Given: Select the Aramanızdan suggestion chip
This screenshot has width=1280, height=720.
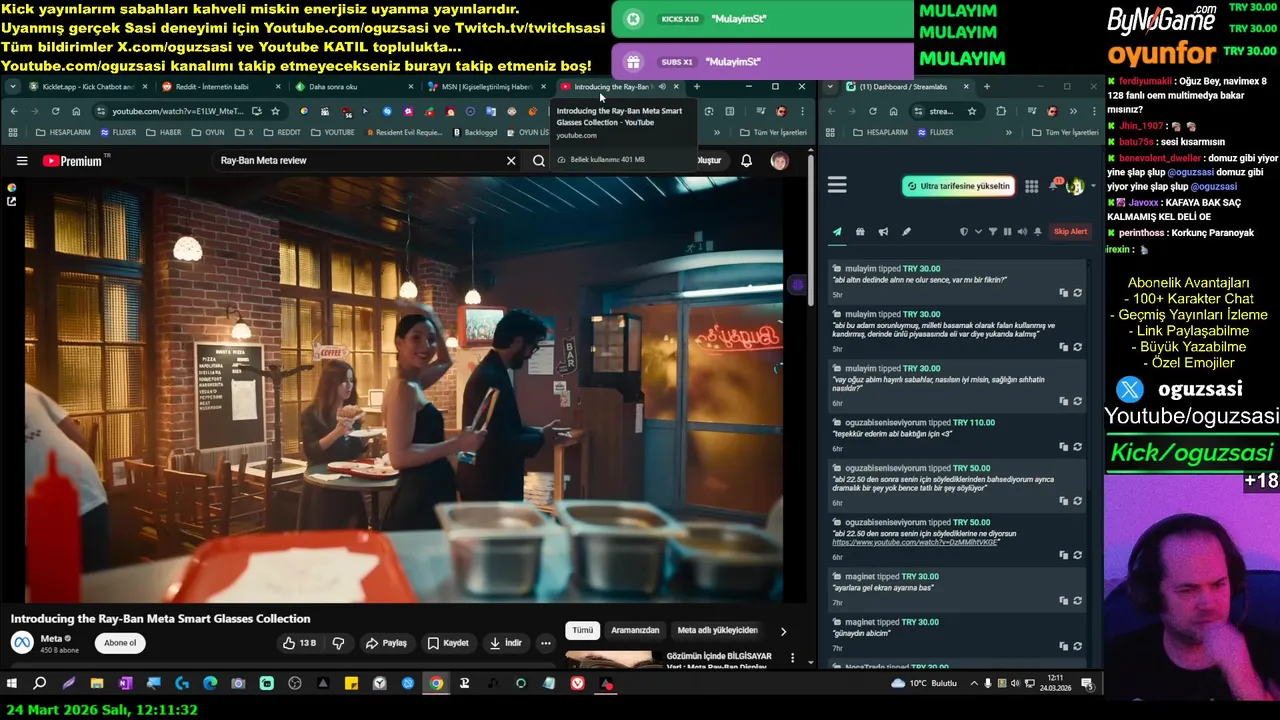Looking at the screenshot, I should point(635,630).
